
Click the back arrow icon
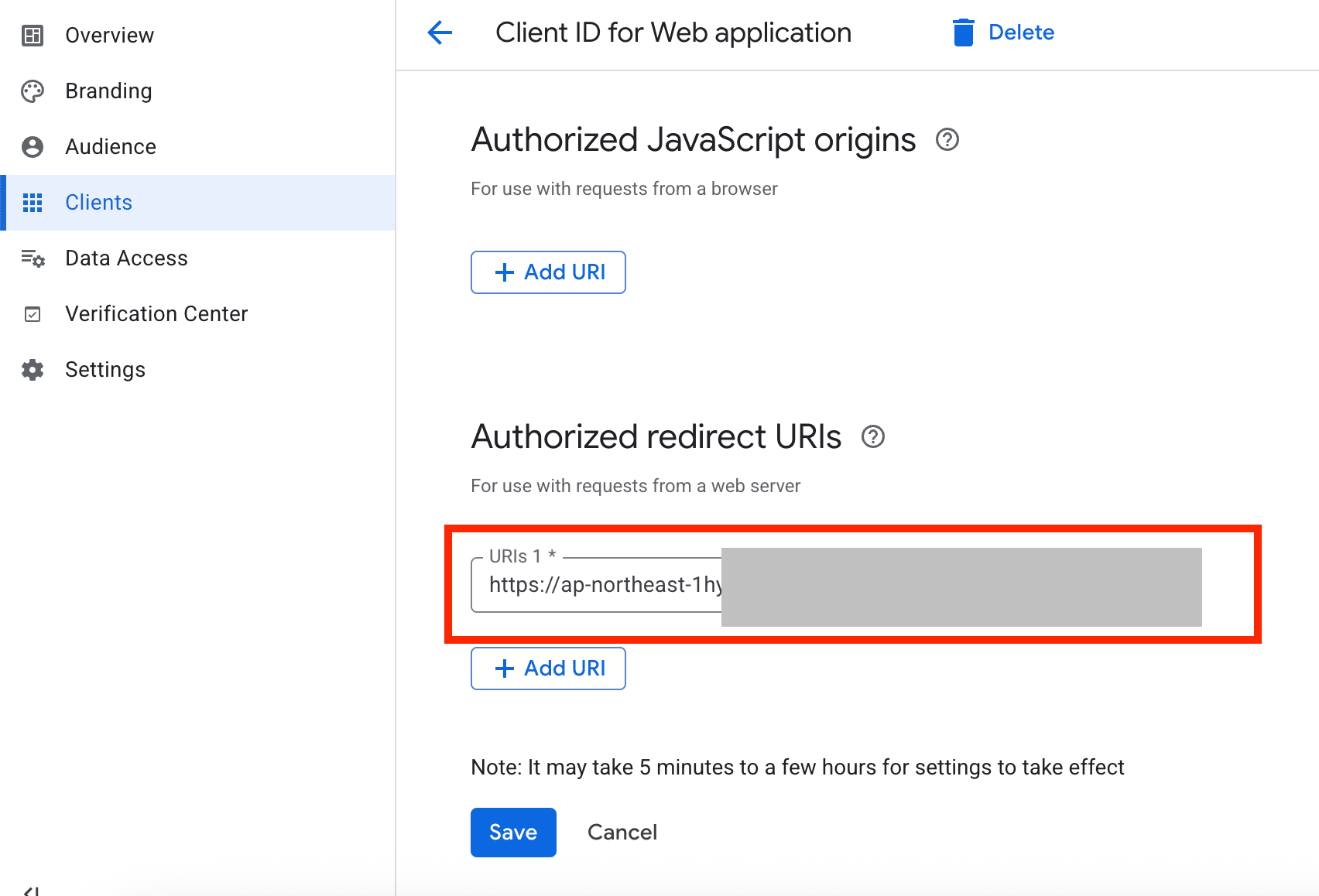pos(440,32)
